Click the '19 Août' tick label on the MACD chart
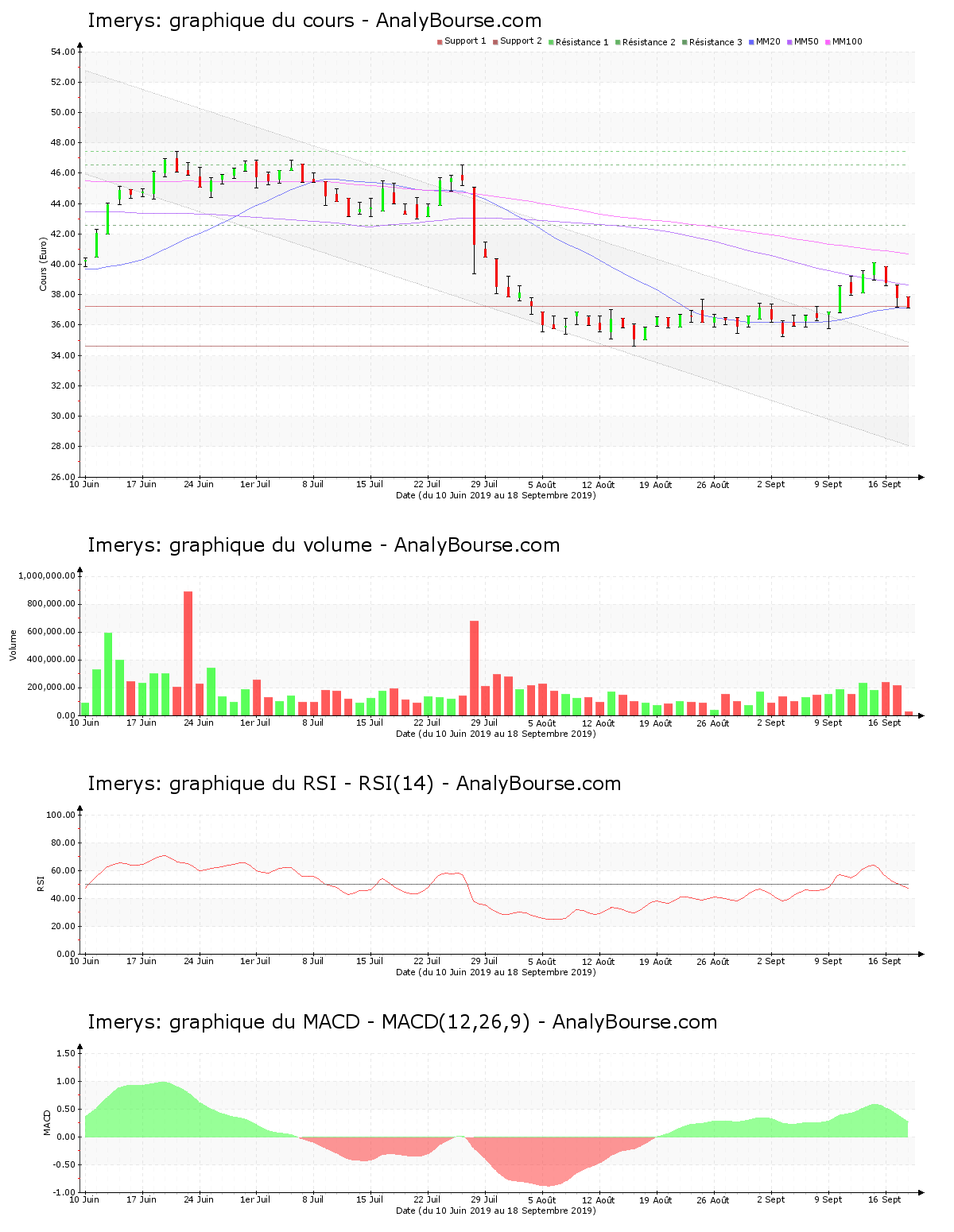Image resolution: width=954 pixels, height=1232 pixels. (x=656, y=1199)
